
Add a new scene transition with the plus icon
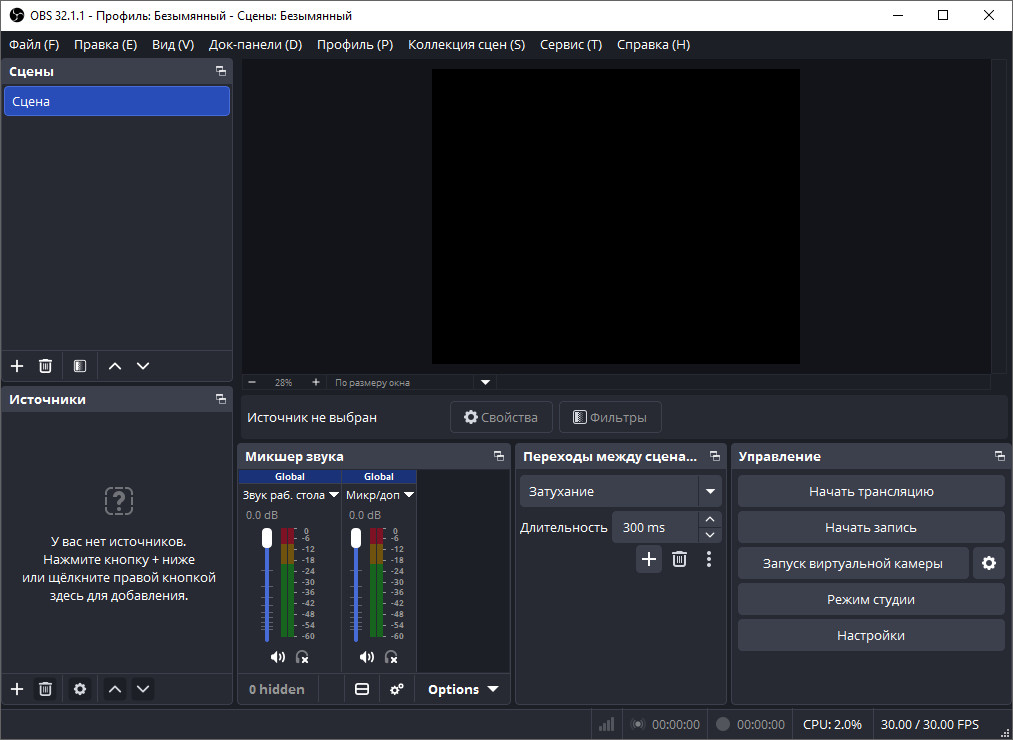click(x=648, y=559)
